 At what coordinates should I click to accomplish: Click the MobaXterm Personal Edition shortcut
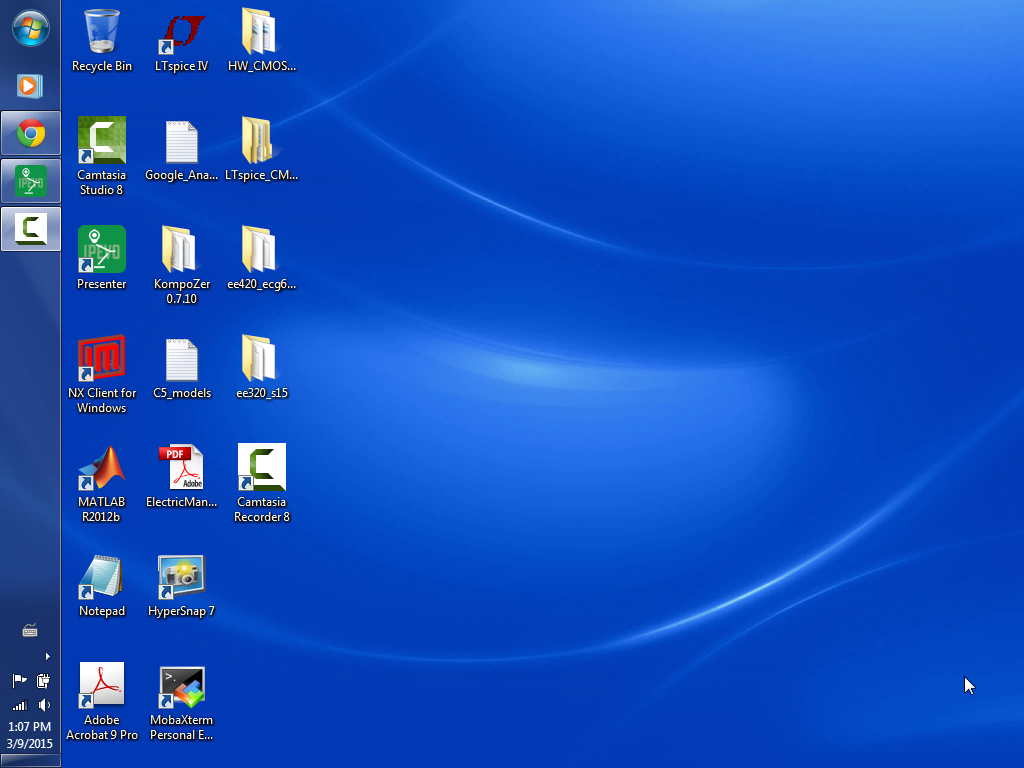click(x=182, y=687)
